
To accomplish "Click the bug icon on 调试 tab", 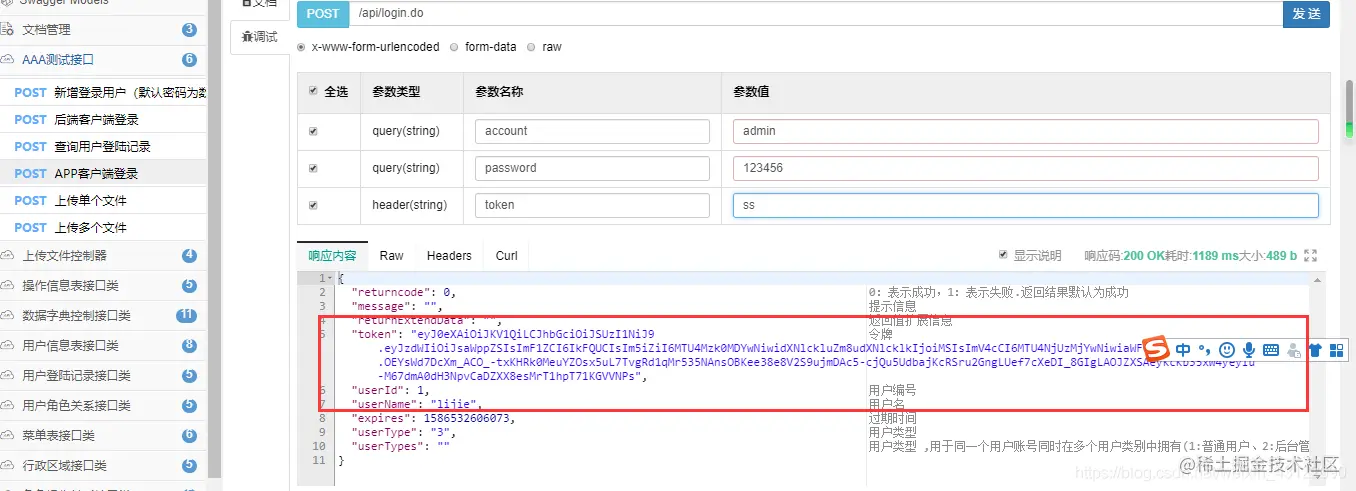I will (247, 37).
